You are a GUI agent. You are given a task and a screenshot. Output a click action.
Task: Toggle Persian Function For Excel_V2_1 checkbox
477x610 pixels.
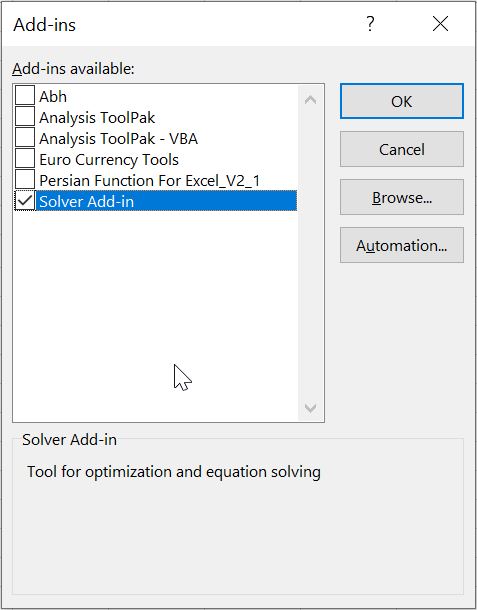(25, 180)
